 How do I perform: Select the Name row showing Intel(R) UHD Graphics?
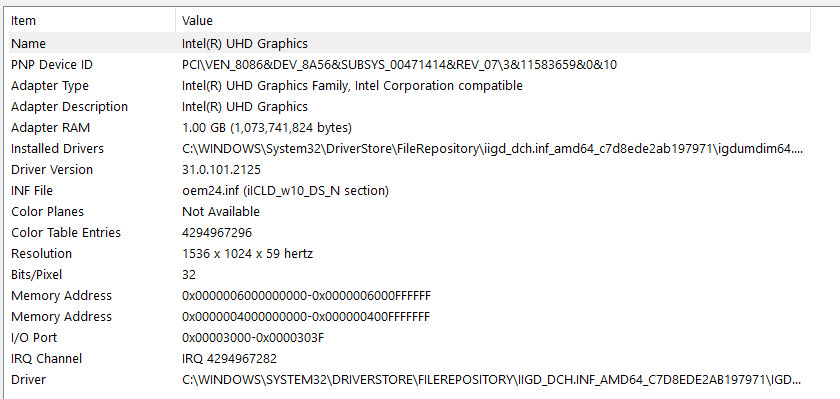(x=410, y=43)
